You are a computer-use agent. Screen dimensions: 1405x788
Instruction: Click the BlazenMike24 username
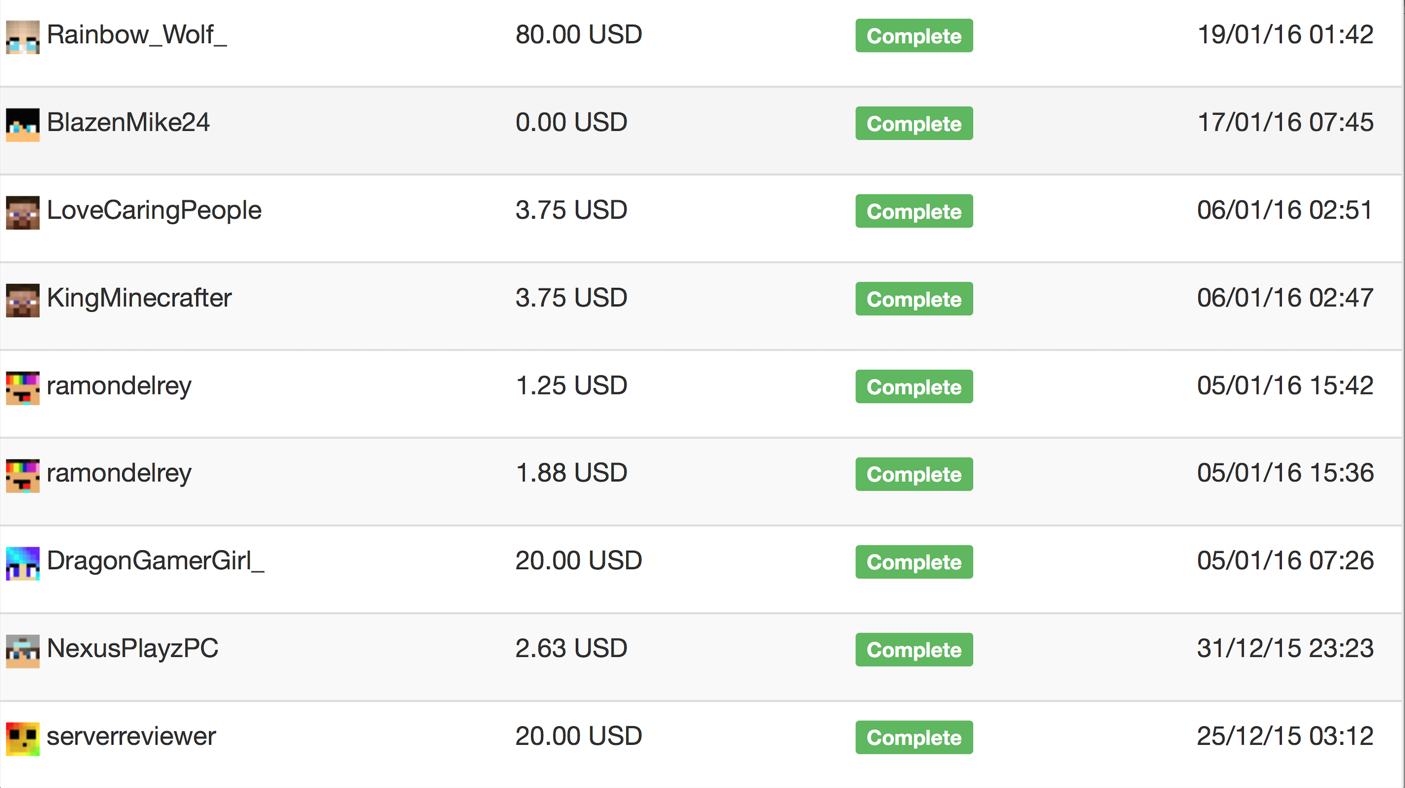coord(128,123)
